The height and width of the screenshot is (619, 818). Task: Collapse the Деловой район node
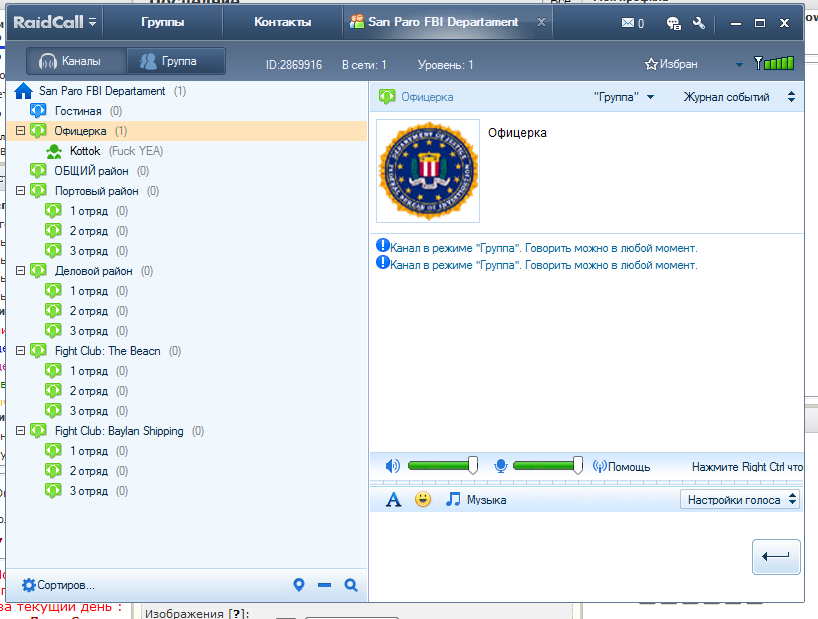point(20,270)
